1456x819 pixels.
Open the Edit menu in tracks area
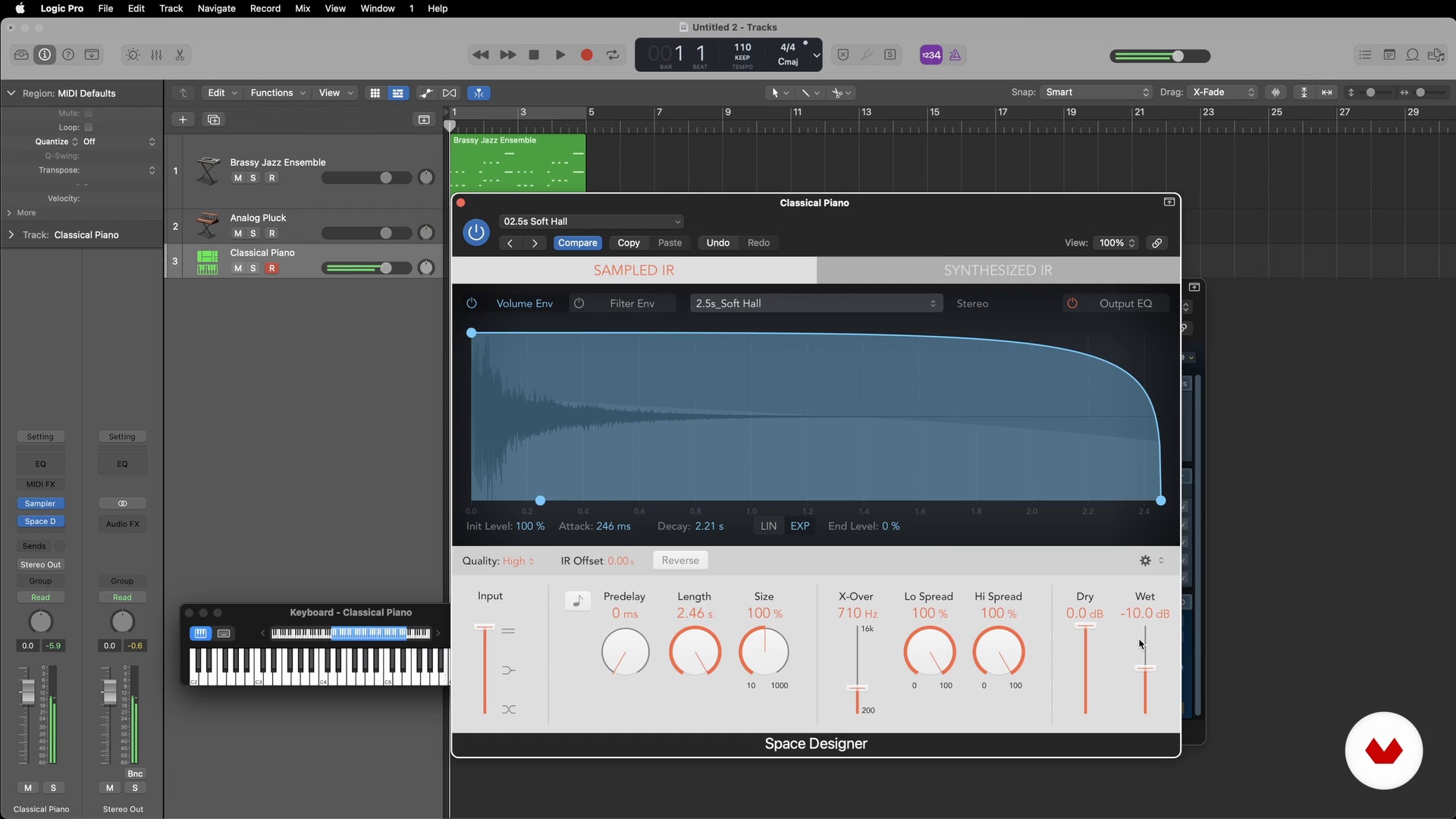tap(222, 93)
